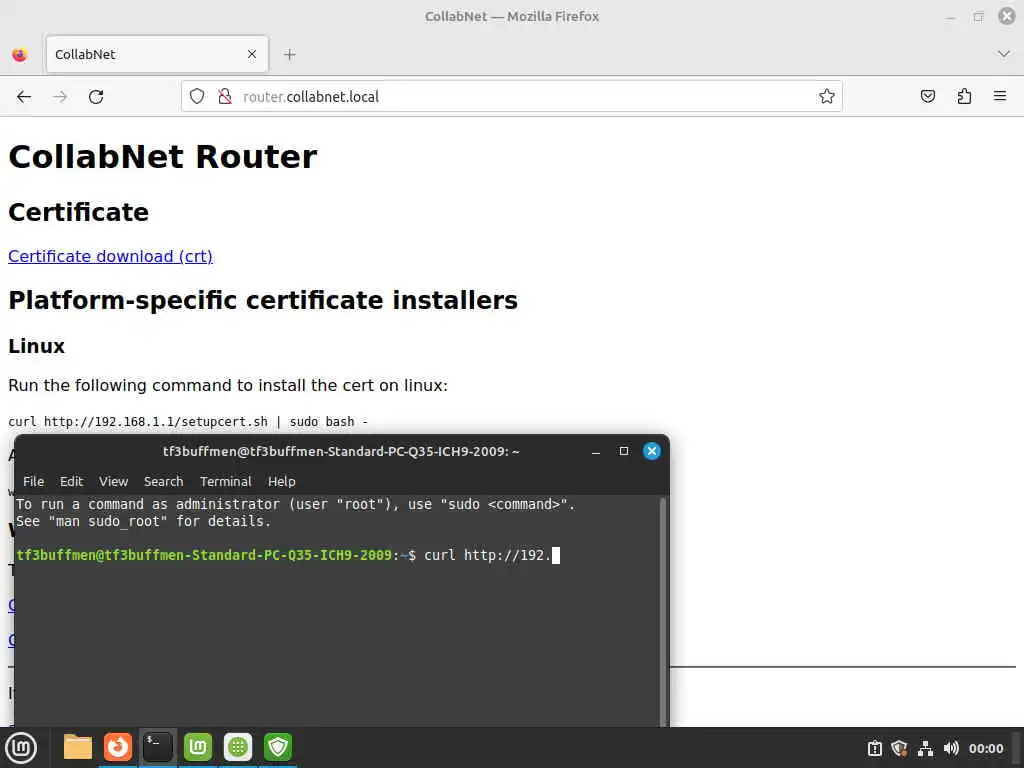Viewport: 1024px width, 768px height.
Task: Go back using the Firefox back arrow
Action: tap(24, 97)
